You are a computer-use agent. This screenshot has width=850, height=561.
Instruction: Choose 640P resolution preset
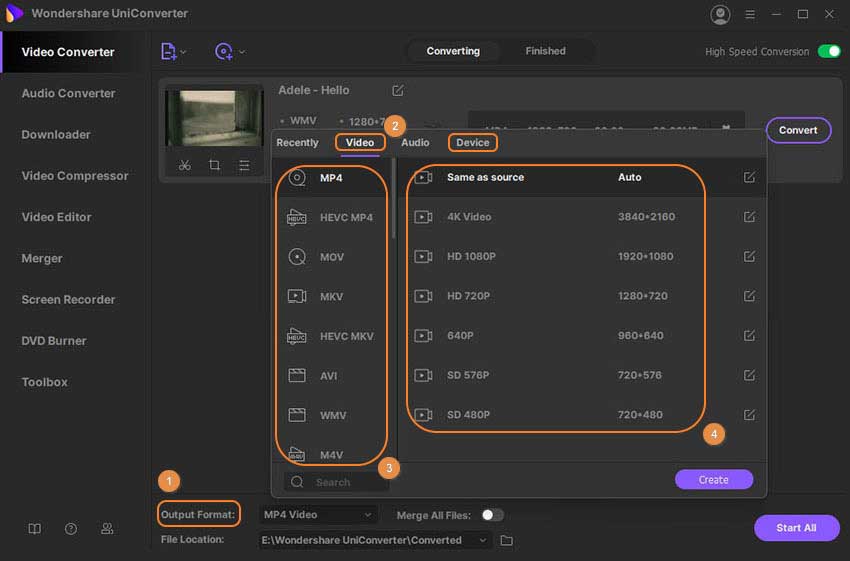click(583, 336)
